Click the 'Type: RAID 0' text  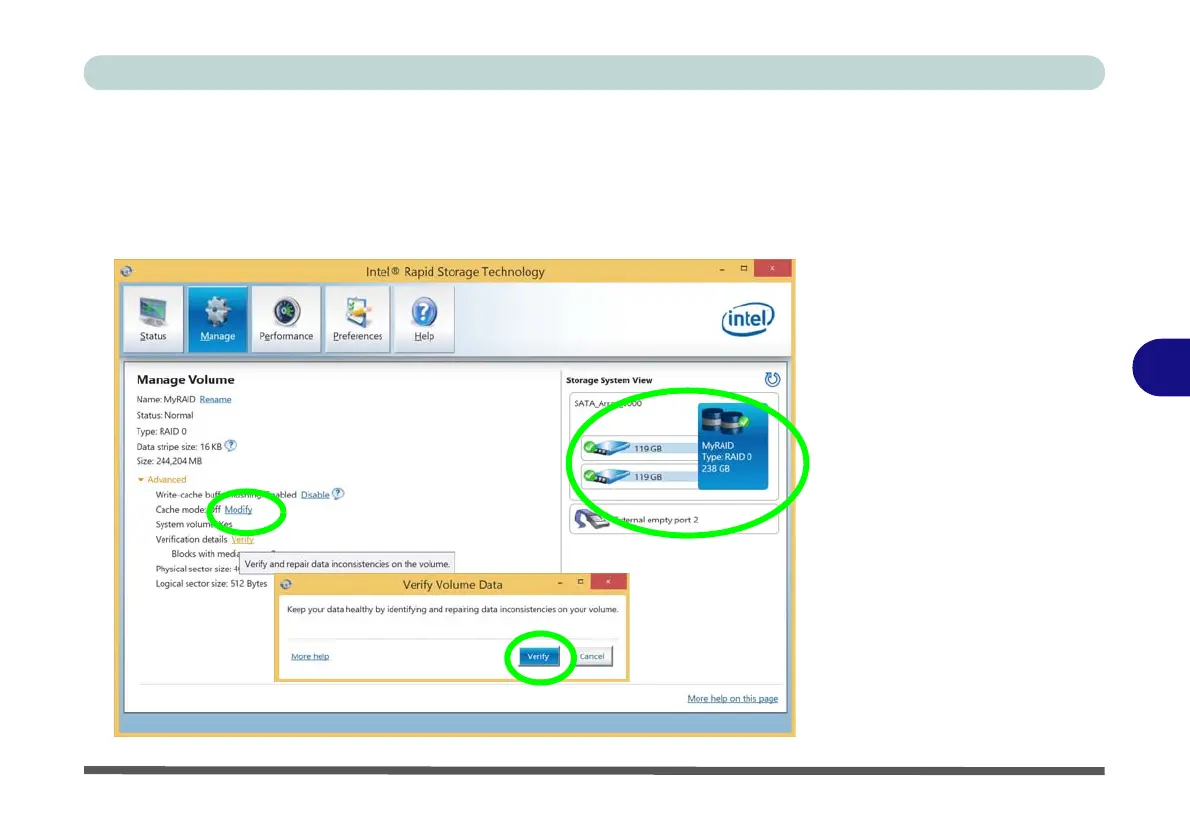coord(161,431)
